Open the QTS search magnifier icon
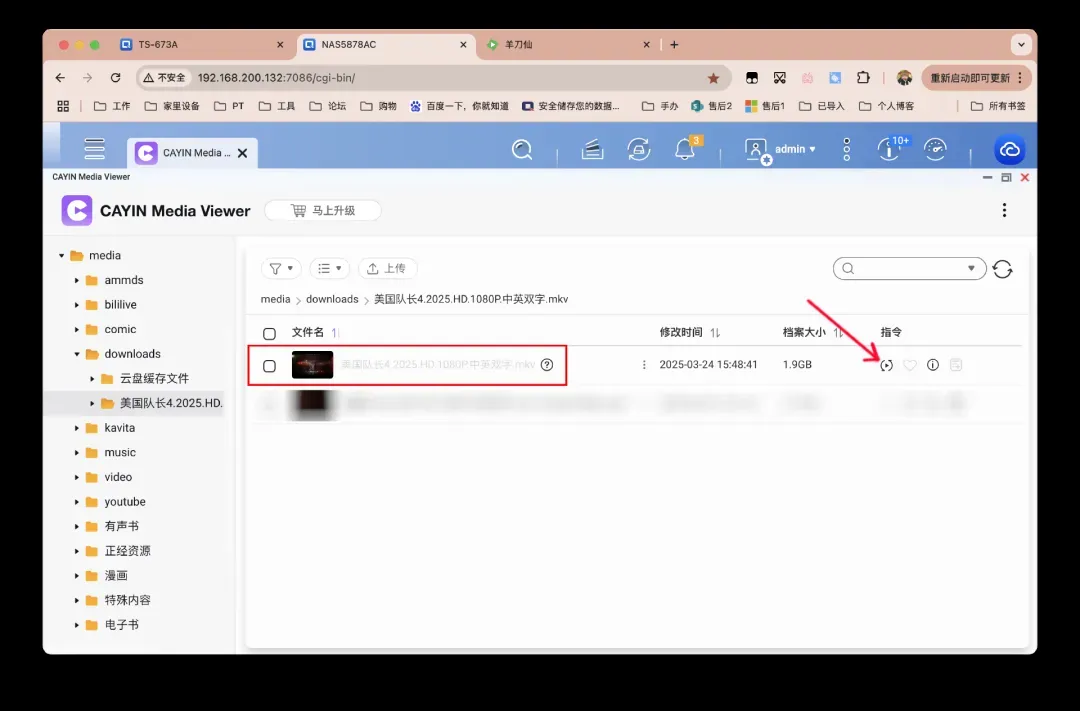 (x=522, y=149)
